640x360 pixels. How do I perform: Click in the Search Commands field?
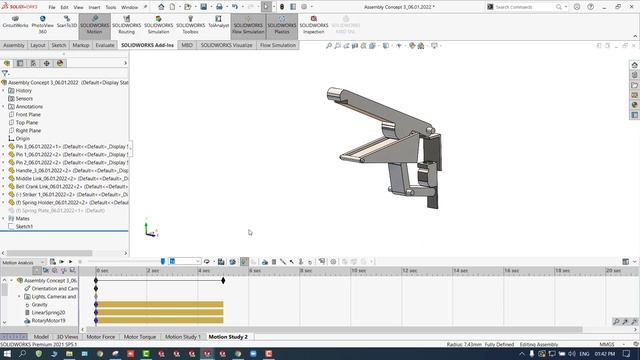pyautogui.click(x=524, y=7)
